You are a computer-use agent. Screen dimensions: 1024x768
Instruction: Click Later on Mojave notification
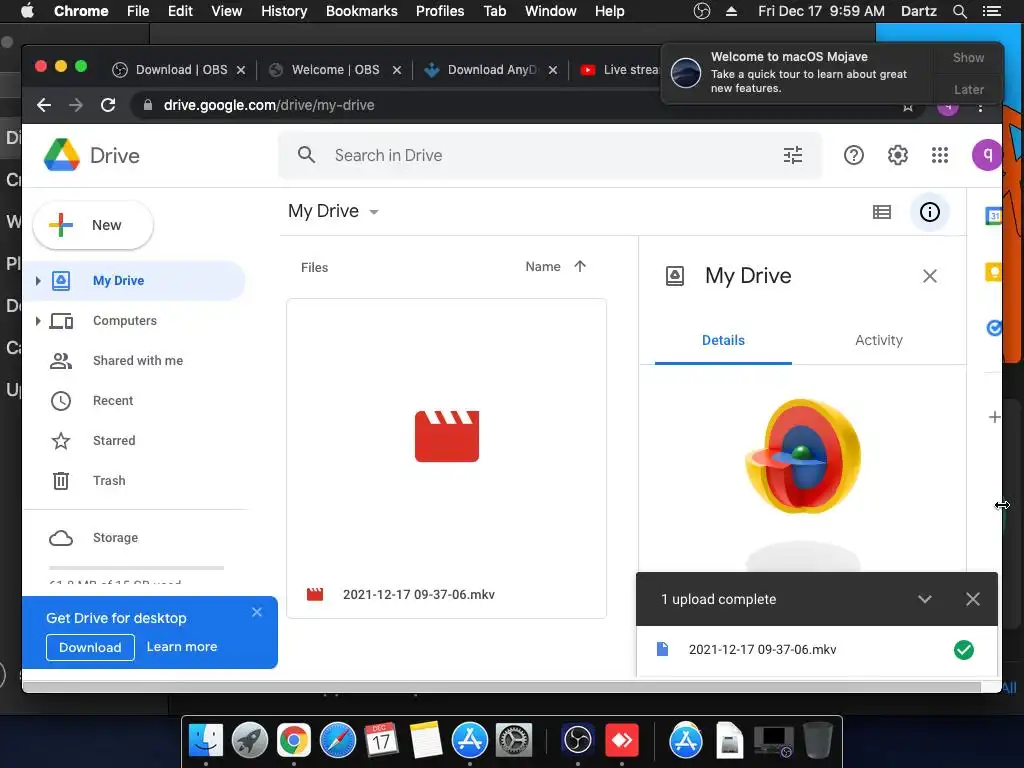[968, 89]
